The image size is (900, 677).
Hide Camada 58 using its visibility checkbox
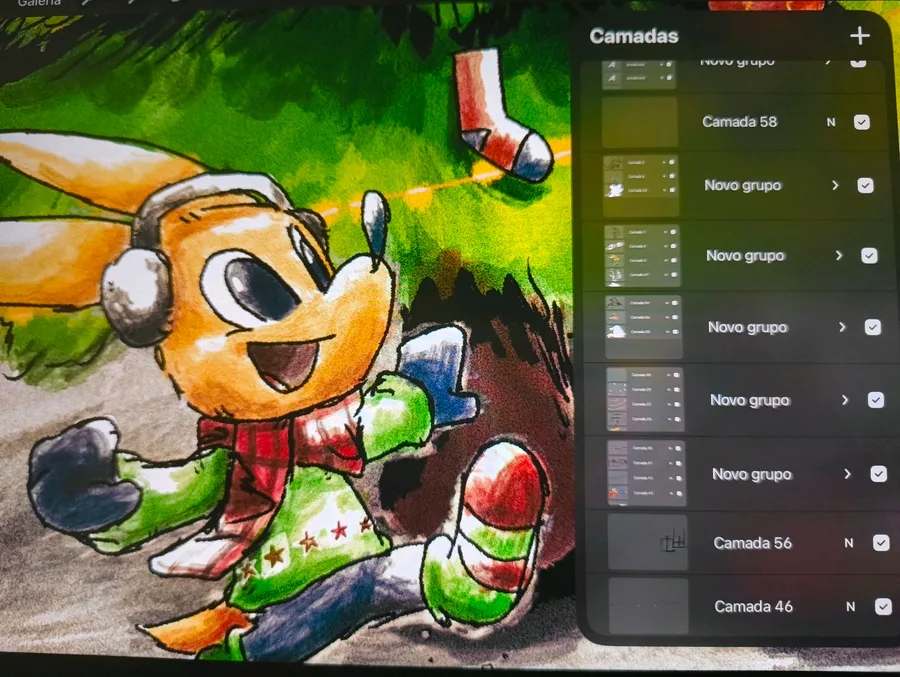[862, 122]
